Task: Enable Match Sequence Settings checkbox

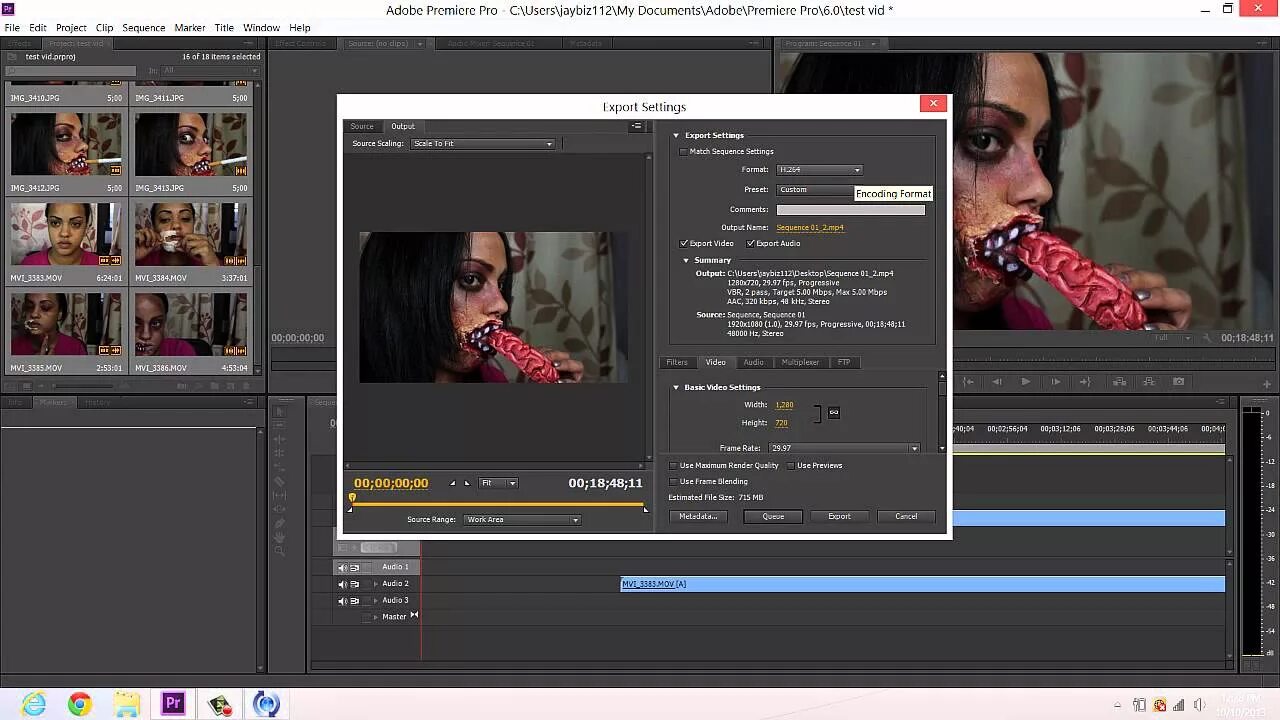Action: (x=684, y=152)
